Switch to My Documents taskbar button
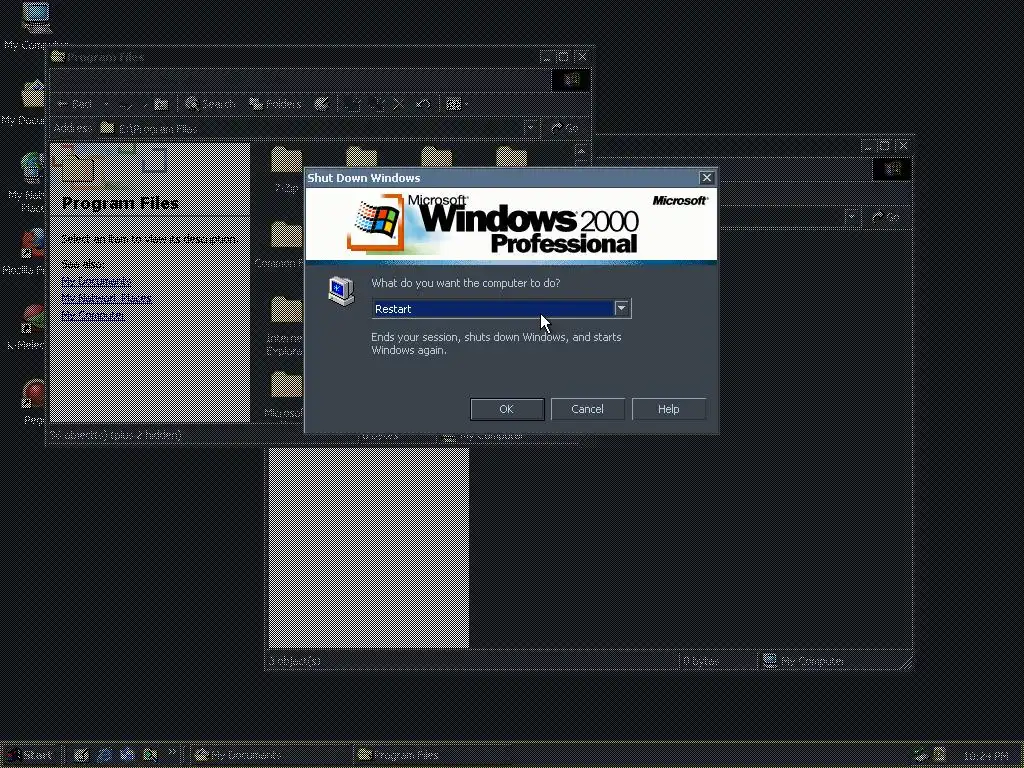 (271, 755)
